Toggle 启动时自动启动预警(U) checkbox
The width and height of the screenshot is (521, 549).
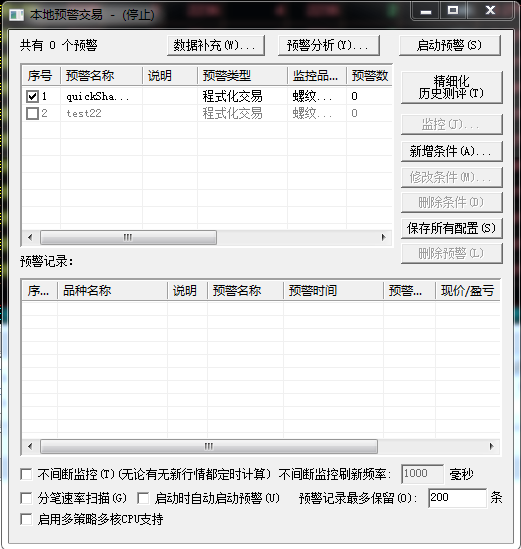(143, 498)
